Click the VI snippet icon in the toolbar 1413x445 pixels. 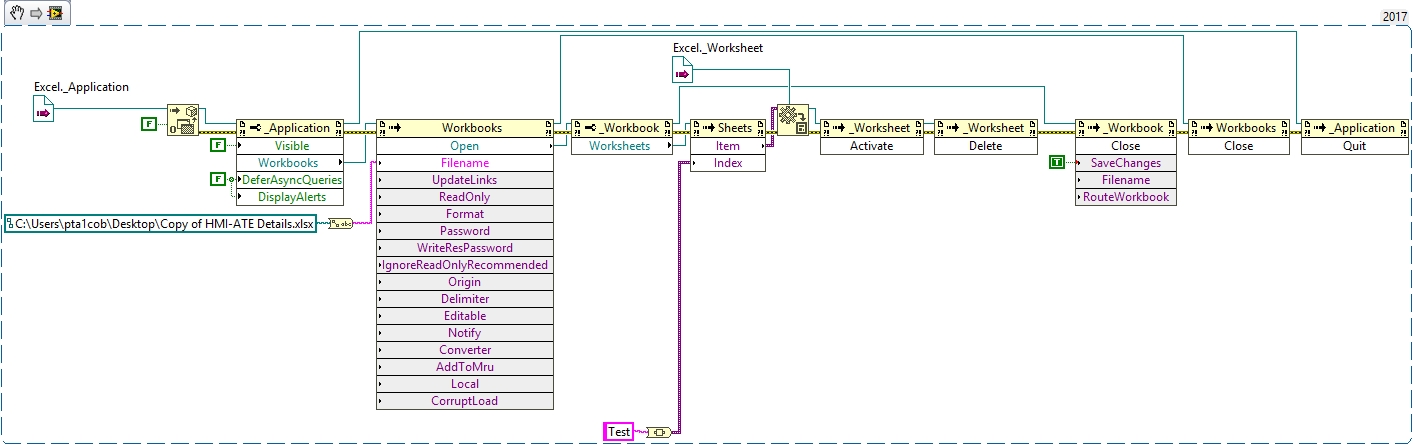point(53,14)
